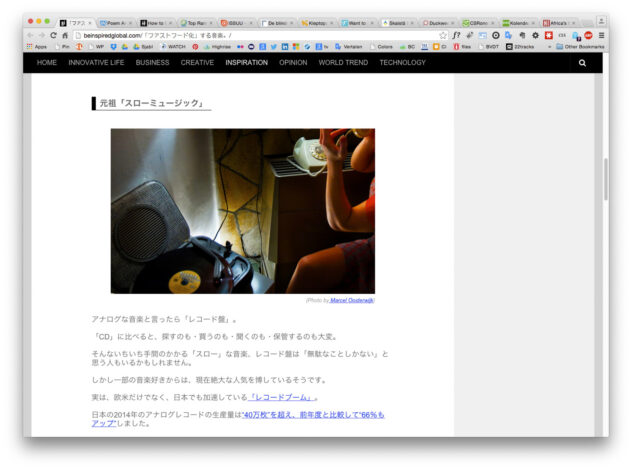This screenshot has width=632, height=470.
Task: Open the Other Bookmarks folder
Action: (580, 47)
